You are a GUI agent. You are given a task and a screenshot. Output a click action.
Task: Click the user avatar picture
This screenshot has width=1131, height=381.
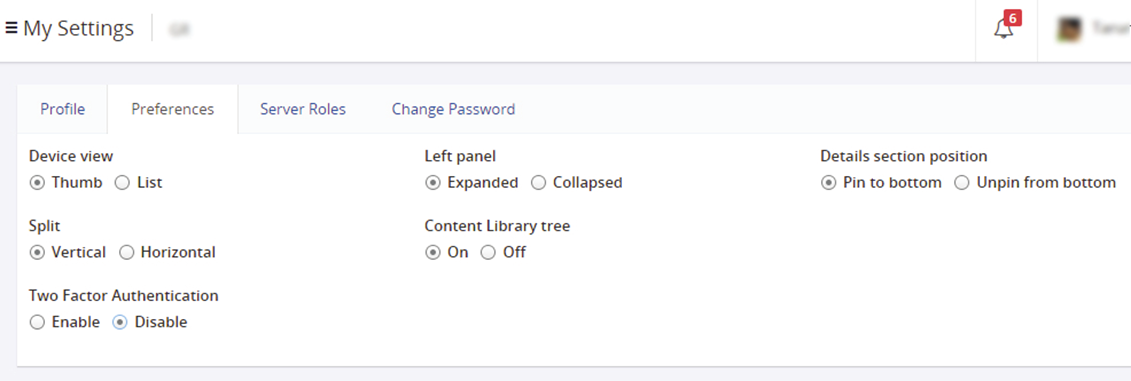click(x=1069, y=30)
